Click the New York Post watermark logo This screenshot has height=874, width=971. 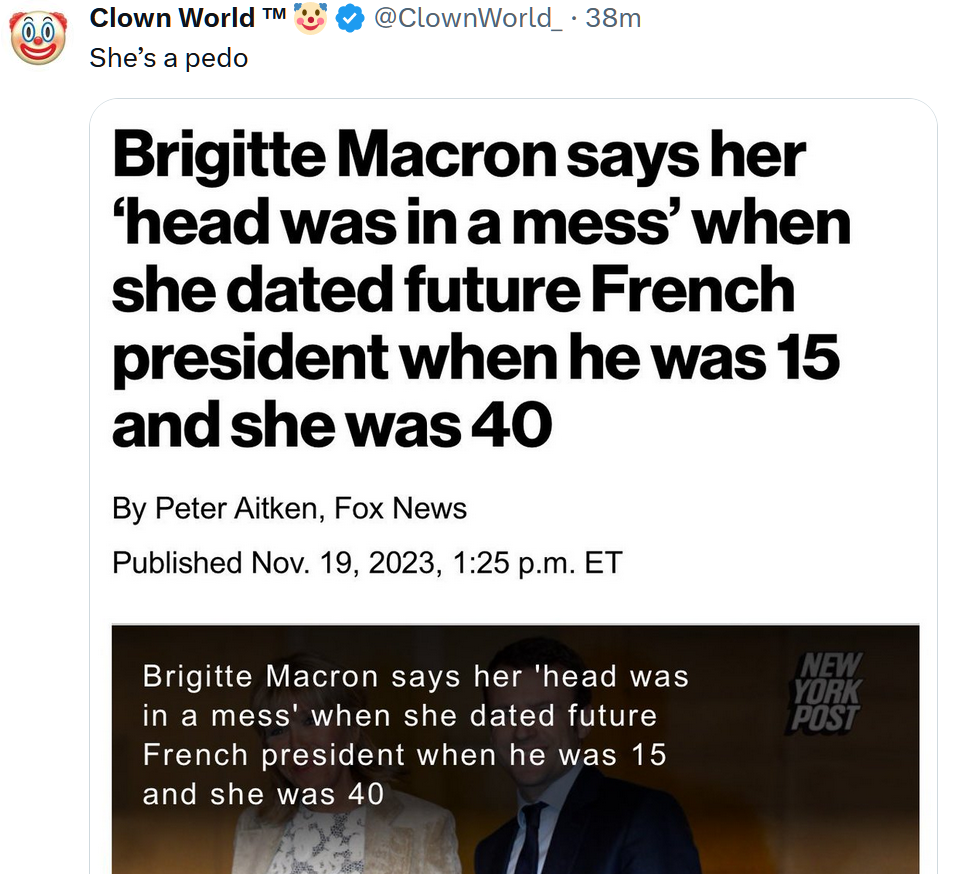click(x=824, y=690)
